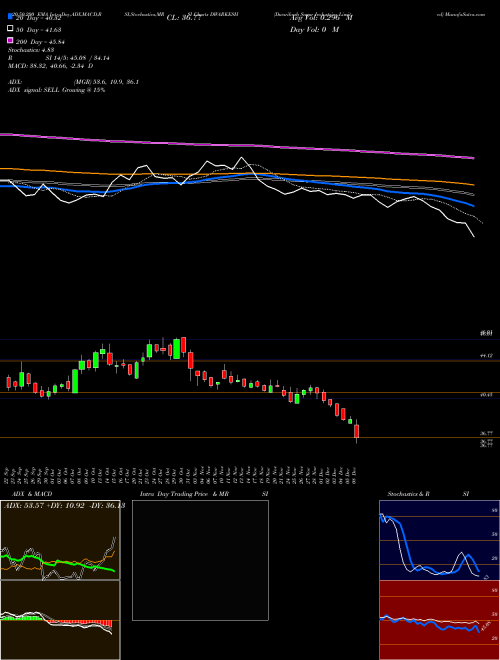Click the MACD histogram green bars
The width and height of the screenshot is (500, 660).
tap(22, 618)
